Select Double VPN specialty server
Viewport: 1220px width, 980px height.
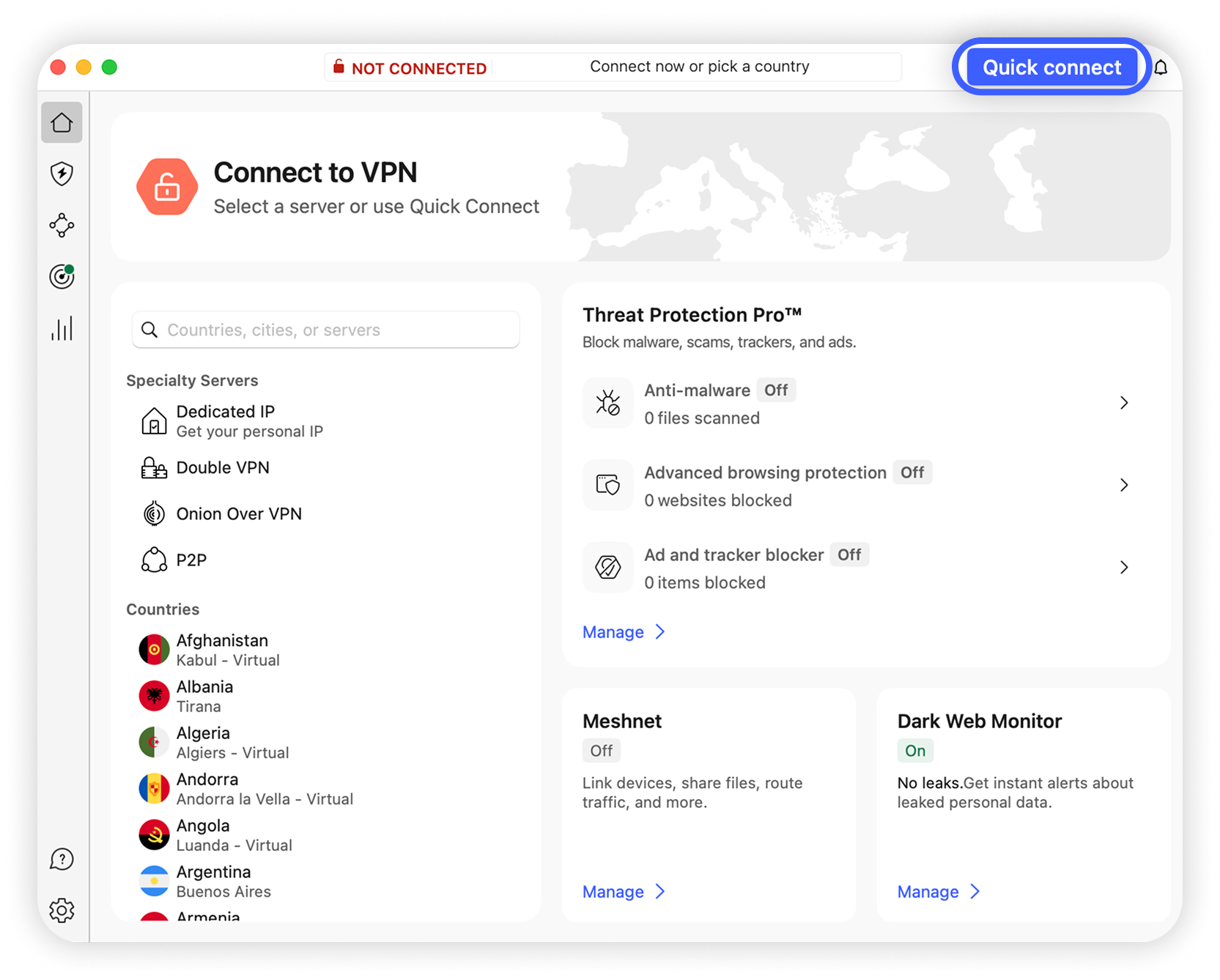(223, 467)
